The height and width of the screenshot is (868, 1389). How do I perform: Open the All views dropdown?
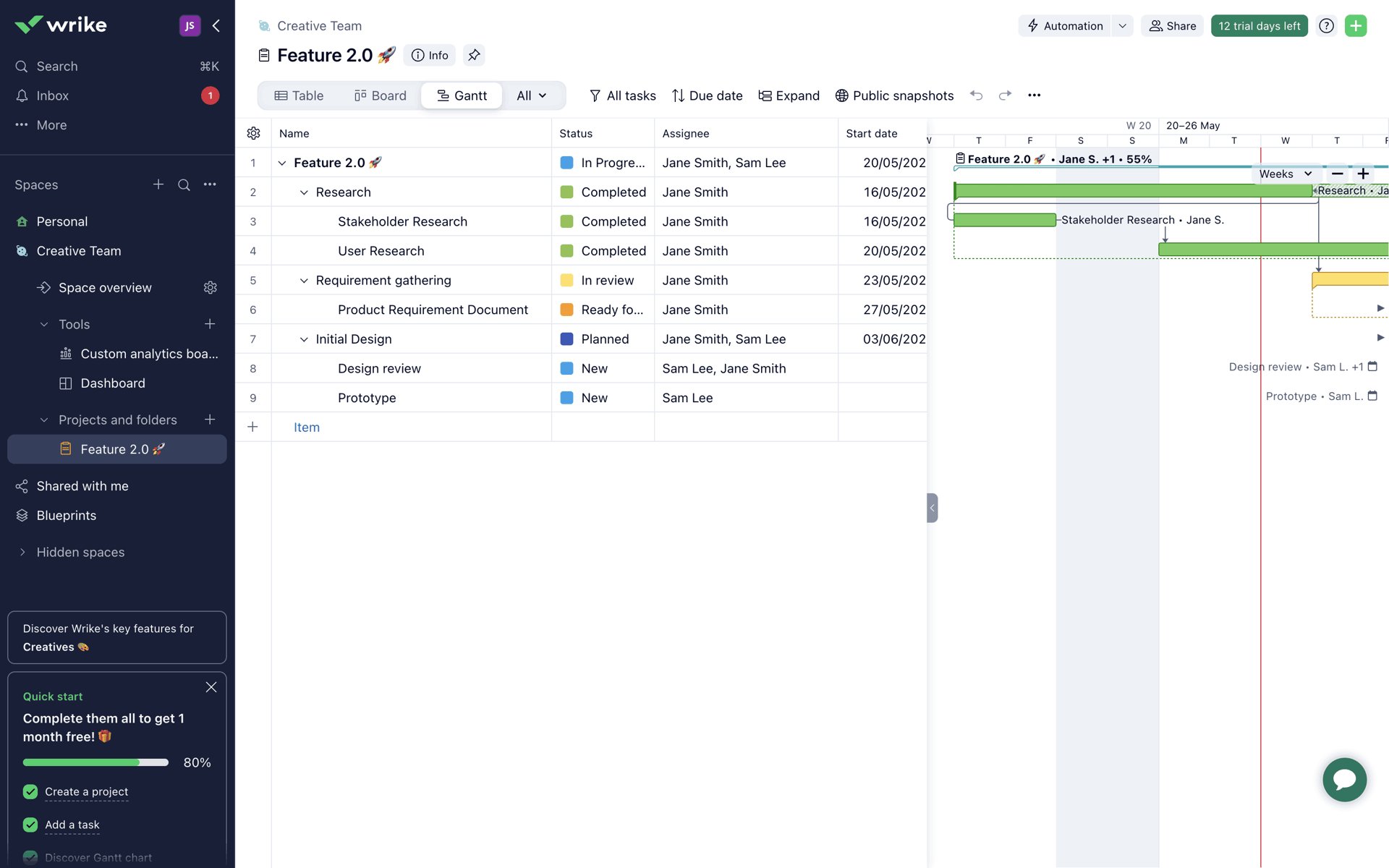532,95
